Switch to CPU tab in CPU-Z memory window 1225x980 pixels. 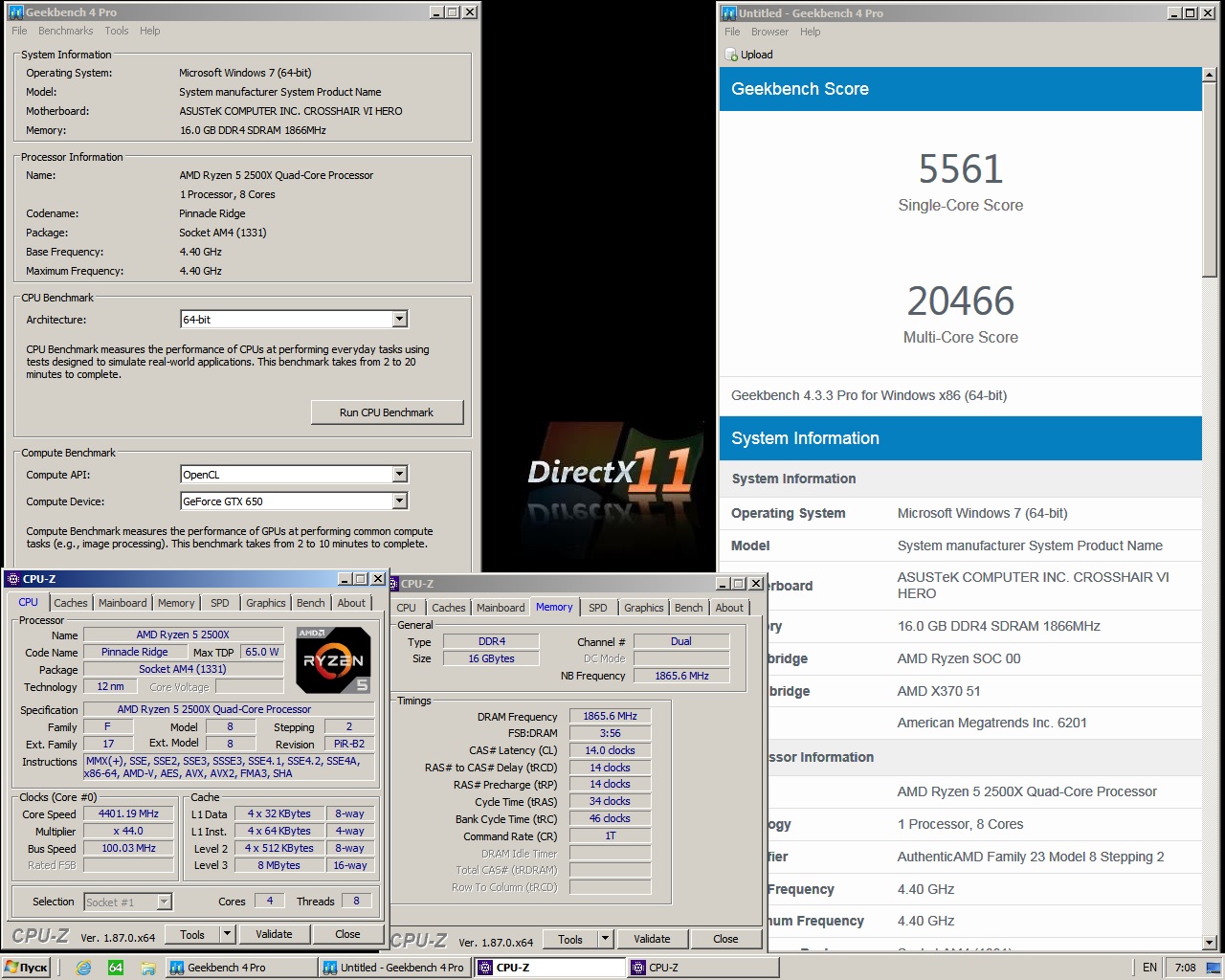click(x=407, y=608)
